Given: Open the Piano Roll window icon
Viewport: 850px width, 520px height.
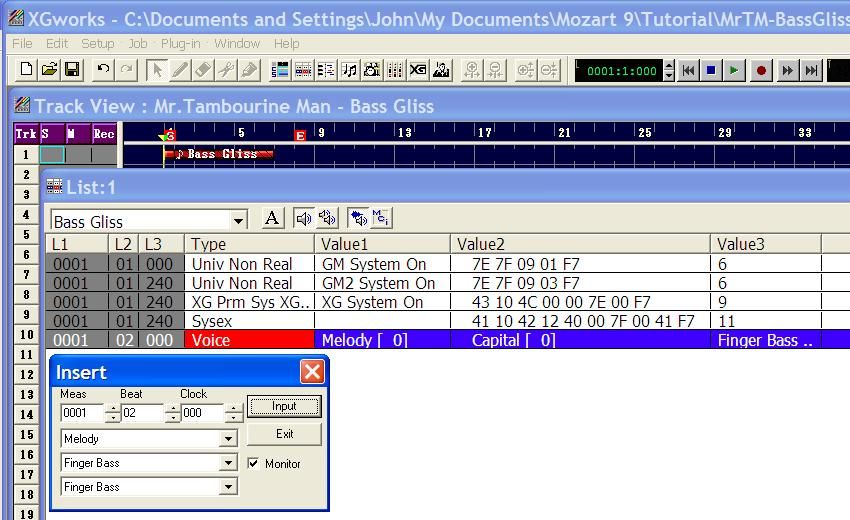Looking at the screenshot, I should point(326,70).
